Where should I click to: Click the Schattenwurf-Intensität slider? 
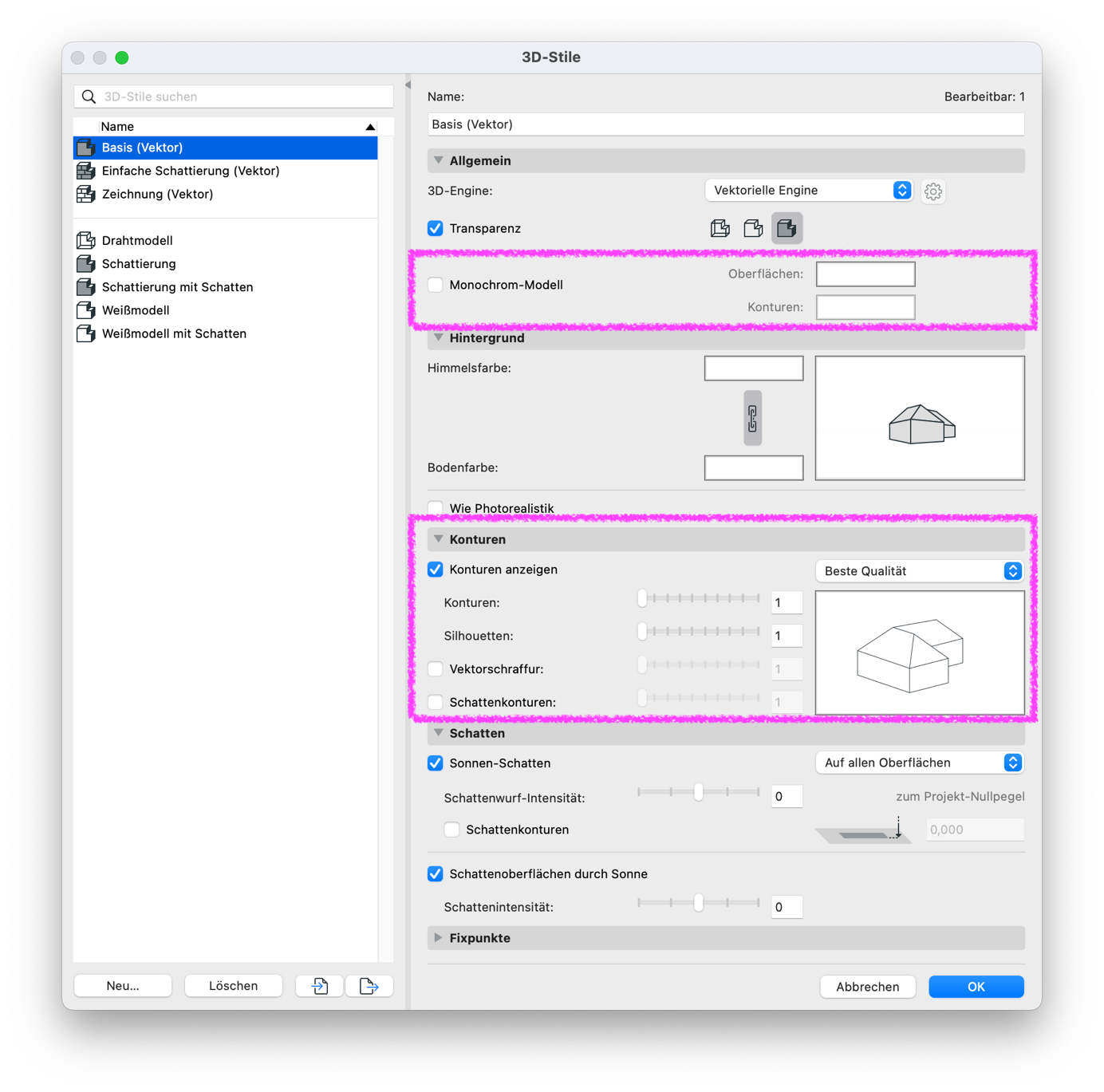tap(699, 792)
